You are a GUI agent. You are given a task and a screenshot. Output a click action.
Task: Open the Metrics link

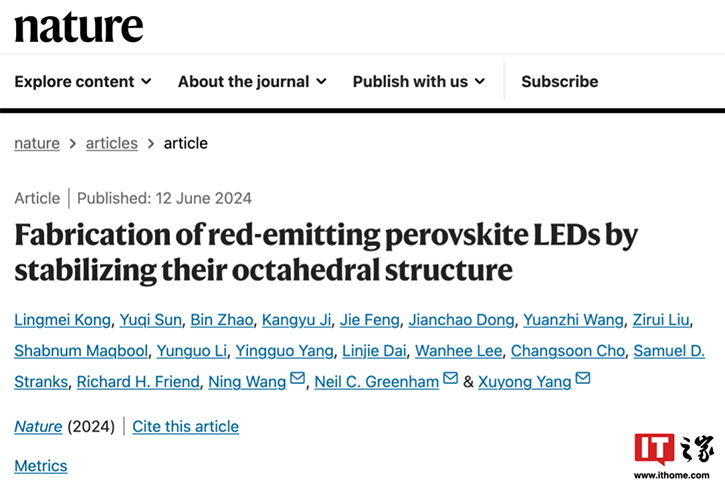tap(41, 465)
